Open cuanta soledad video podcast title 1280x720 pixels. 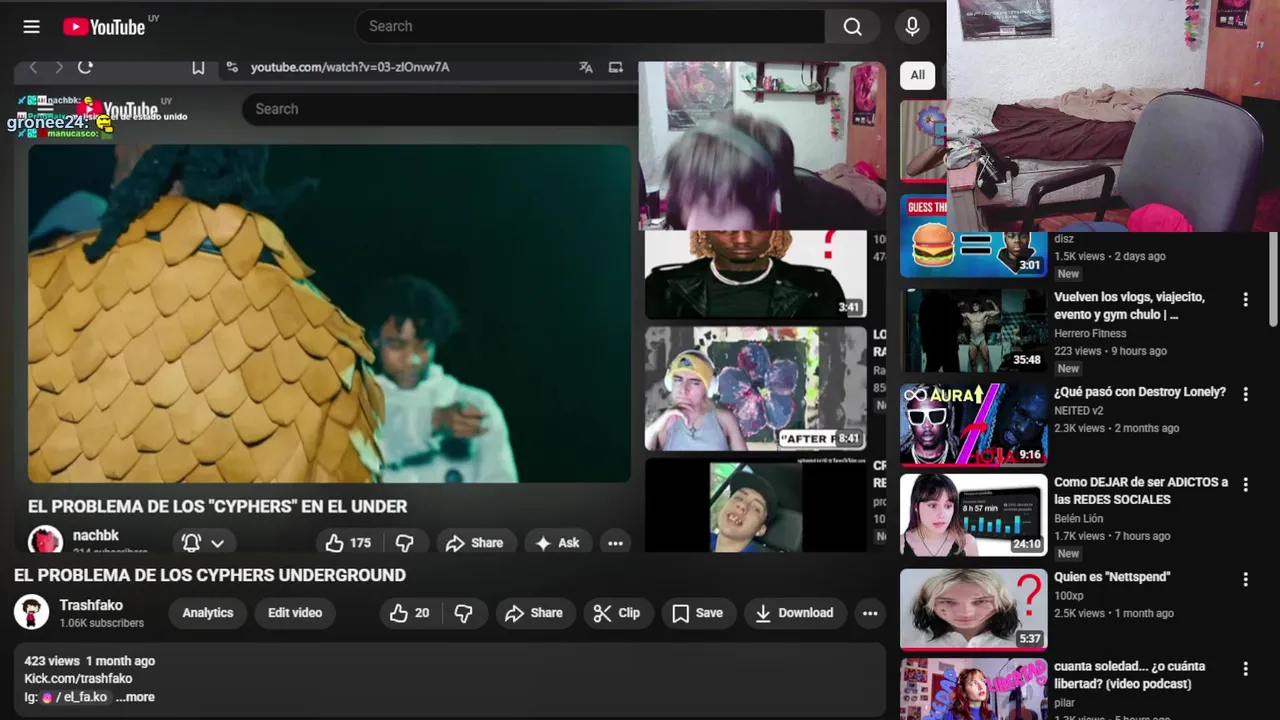tap(1129, 675)
